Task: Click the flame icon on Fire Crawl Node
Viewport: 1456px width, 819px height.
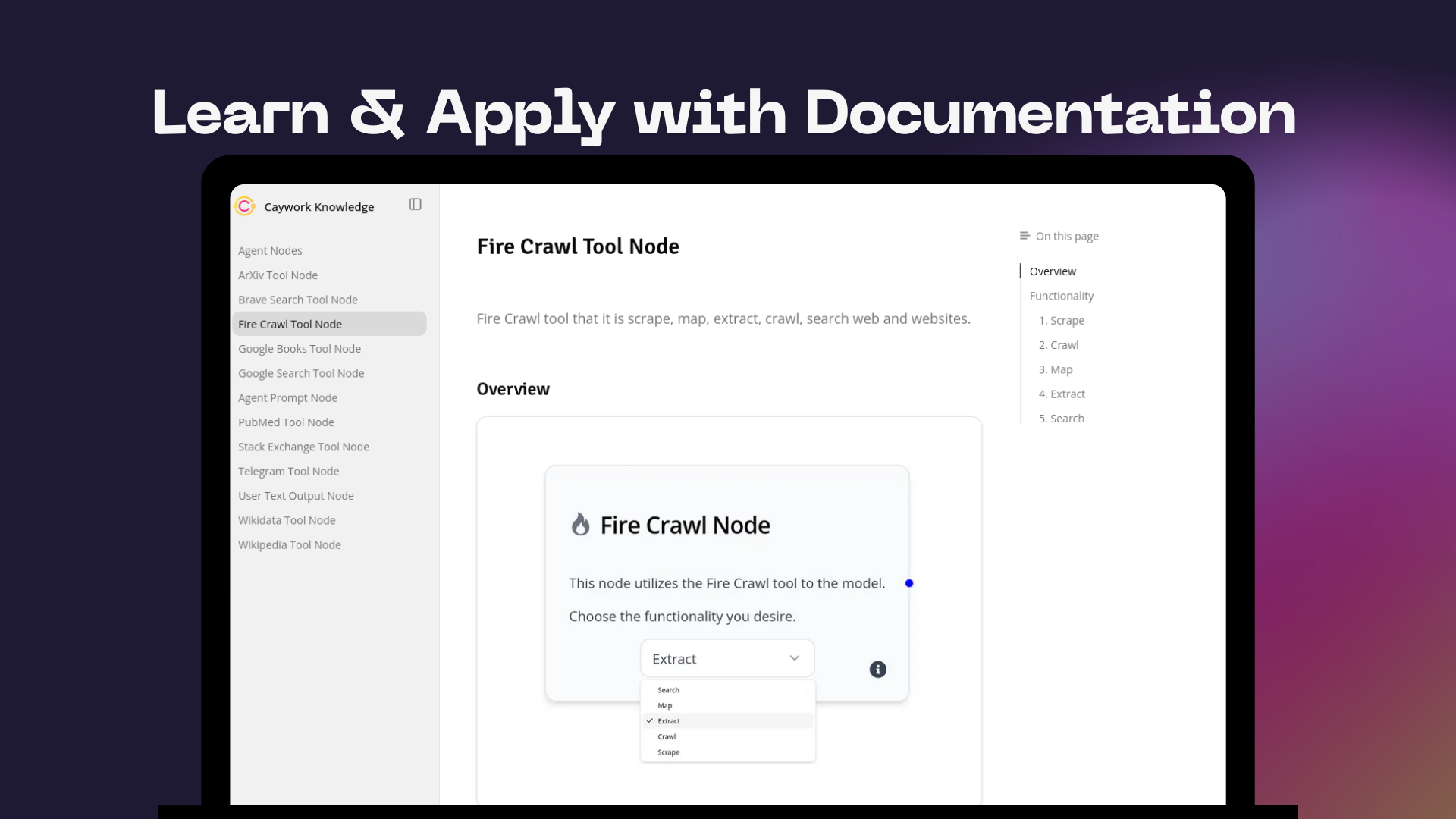Action: (580, 525)
